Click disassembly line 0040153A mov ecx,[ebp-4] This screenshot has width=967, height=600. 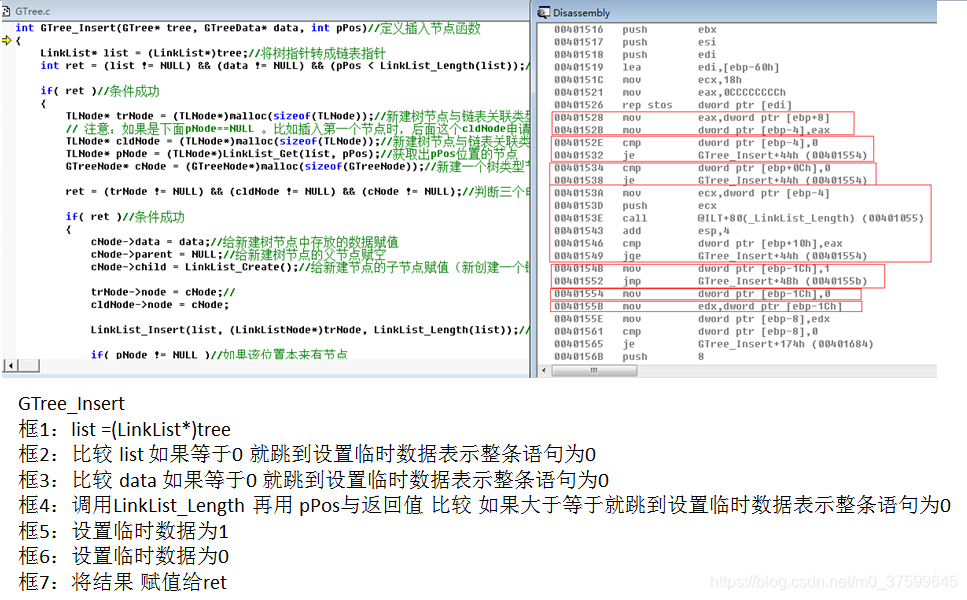click(x=691, y=193)
